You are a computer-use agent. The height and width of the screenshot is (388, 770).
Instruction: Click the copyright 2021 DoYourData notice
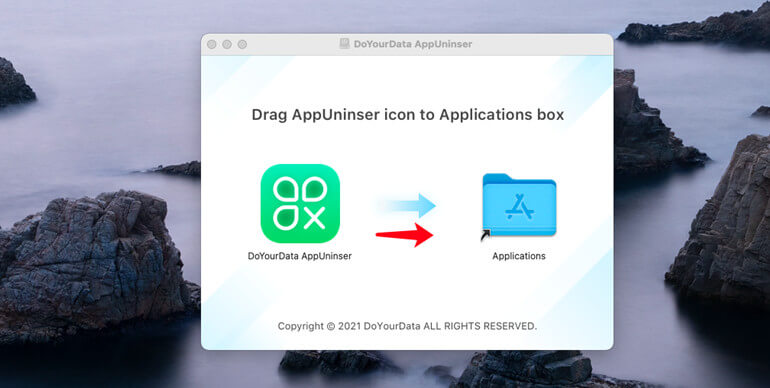tap(407, 326)
